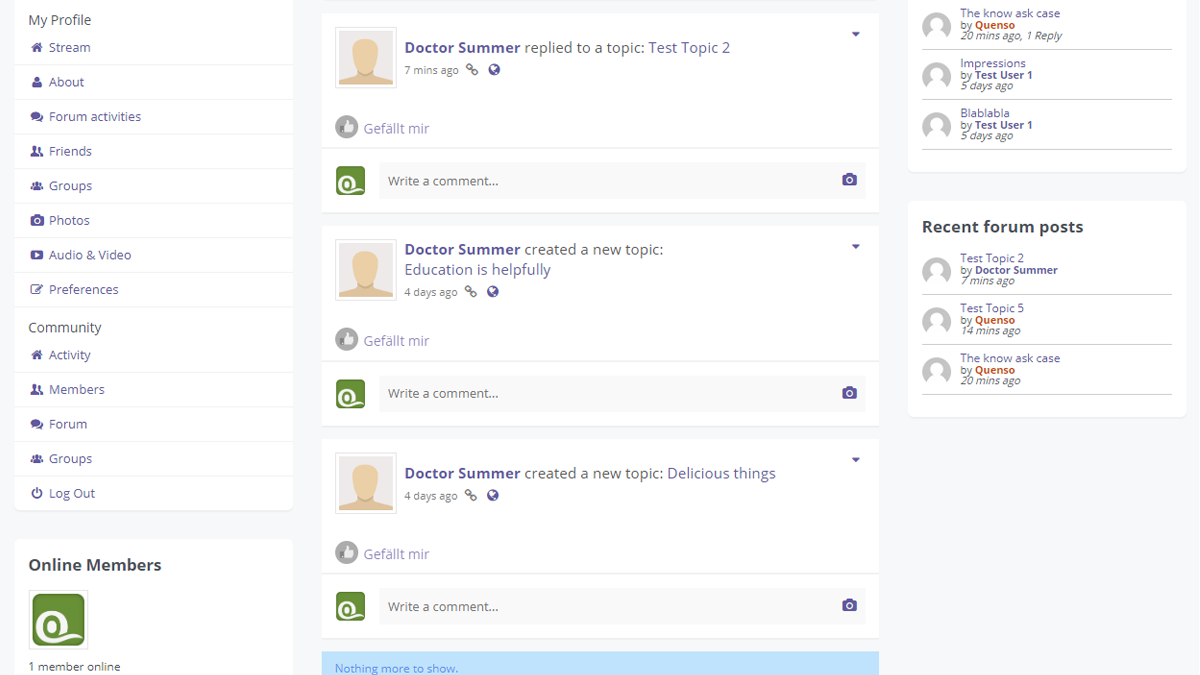Click Gefällt mir on Test Topic 2 post
1200x675 pixels.
[396, 128]
